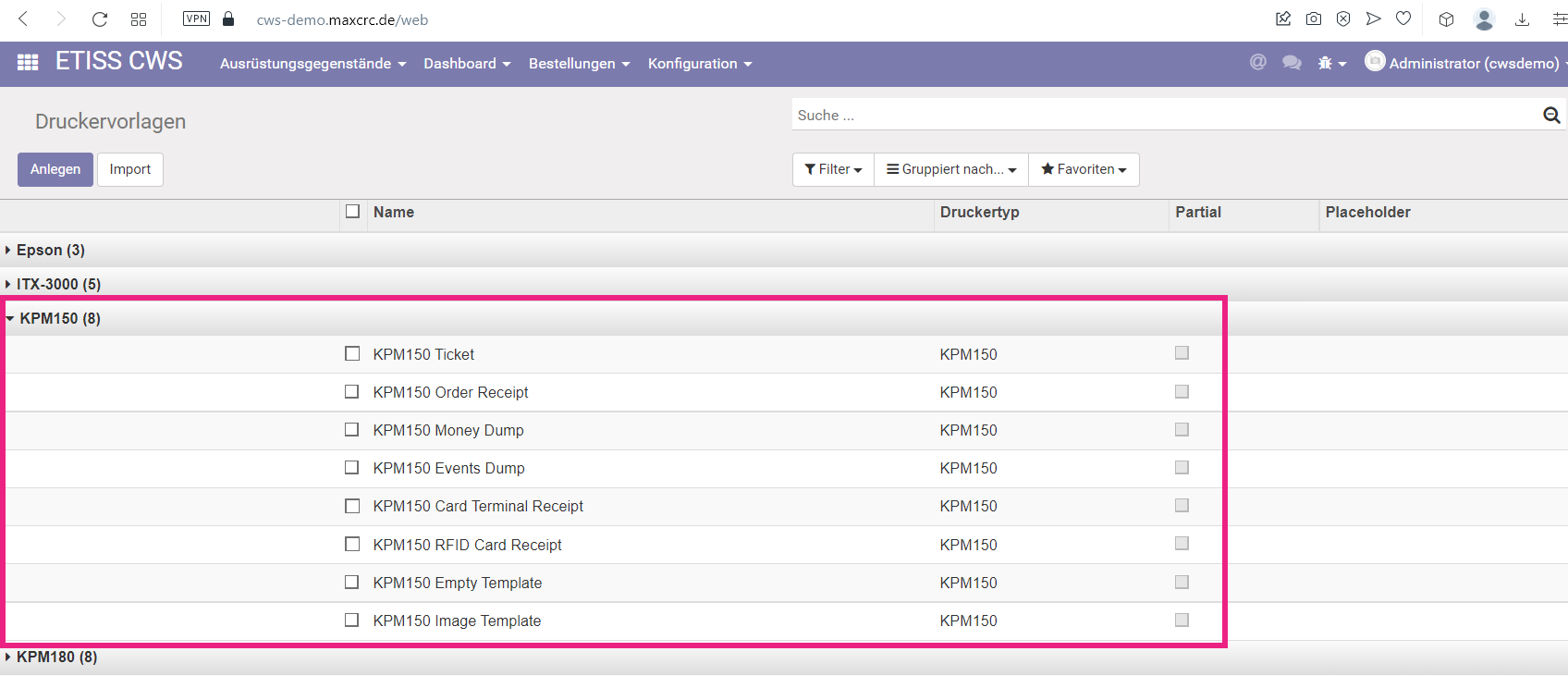The height and width of the screenshot is (676, 1568).
Task: Open the conversations chat icon
Action: click(1292, 63)
